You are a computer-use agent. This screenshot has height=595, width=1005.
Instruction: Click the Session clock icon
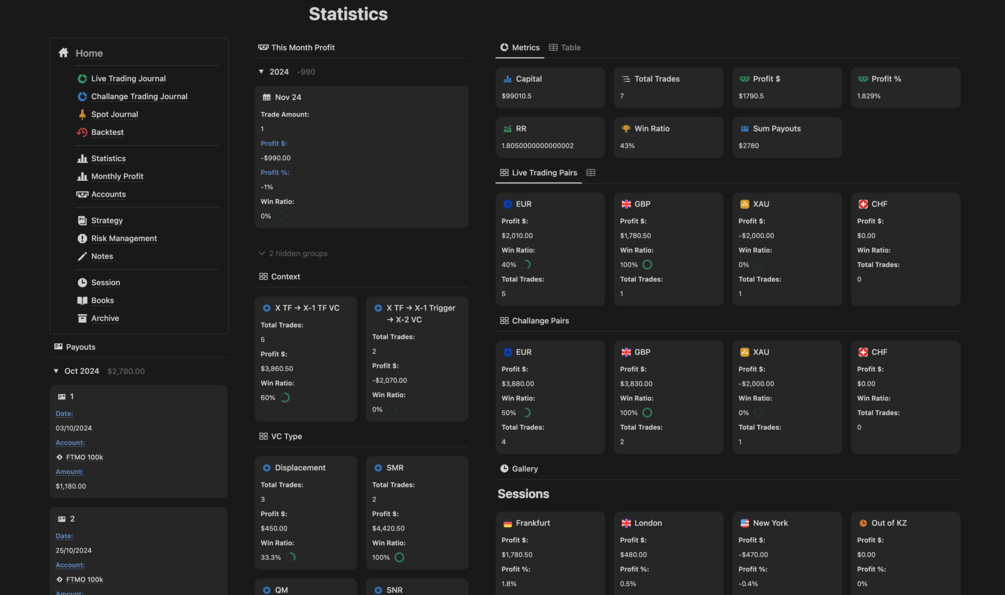pos(82,283)
